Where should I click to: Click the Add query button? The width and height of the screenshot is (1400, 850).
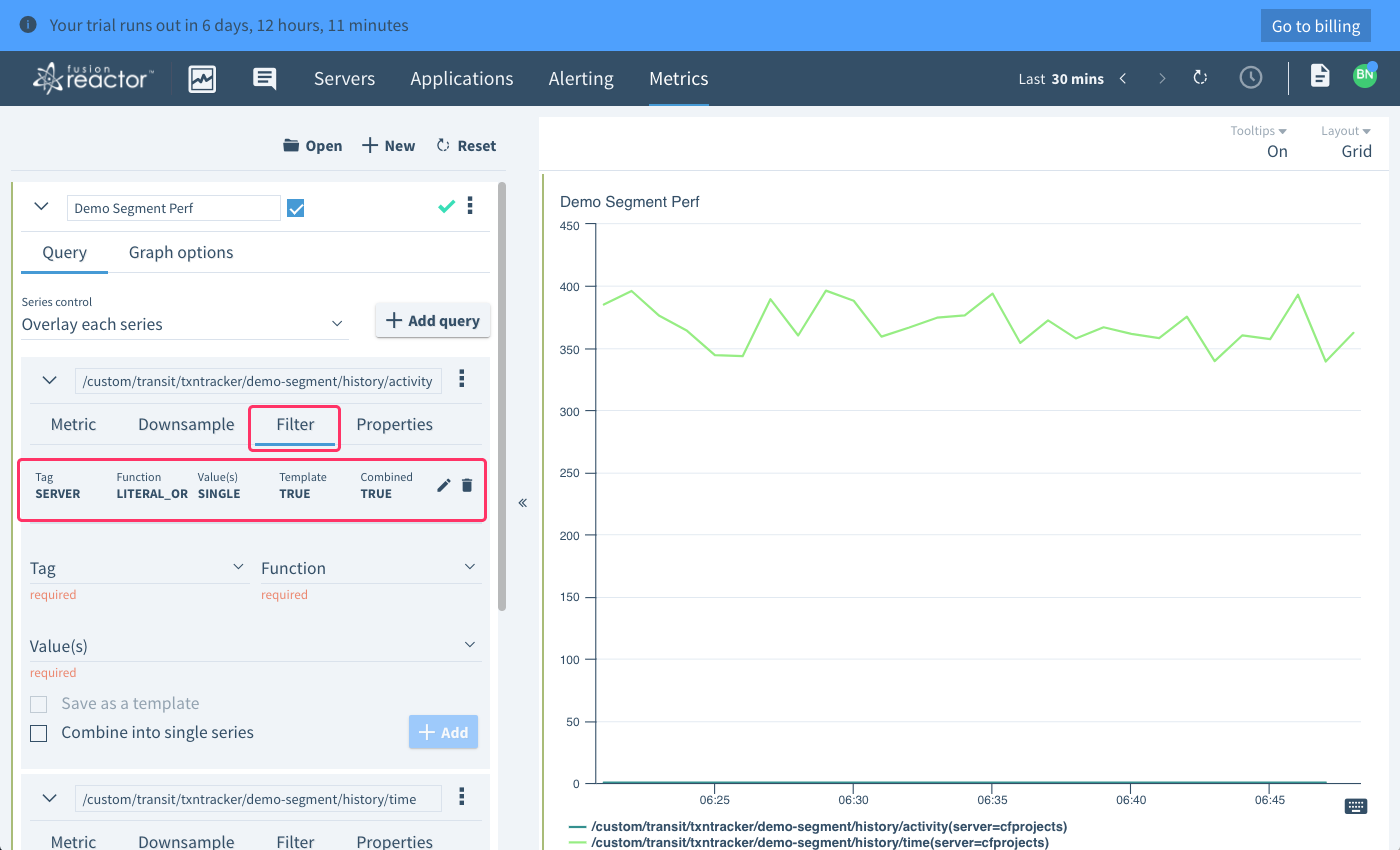pyautogui.click(x=433, y=321)
